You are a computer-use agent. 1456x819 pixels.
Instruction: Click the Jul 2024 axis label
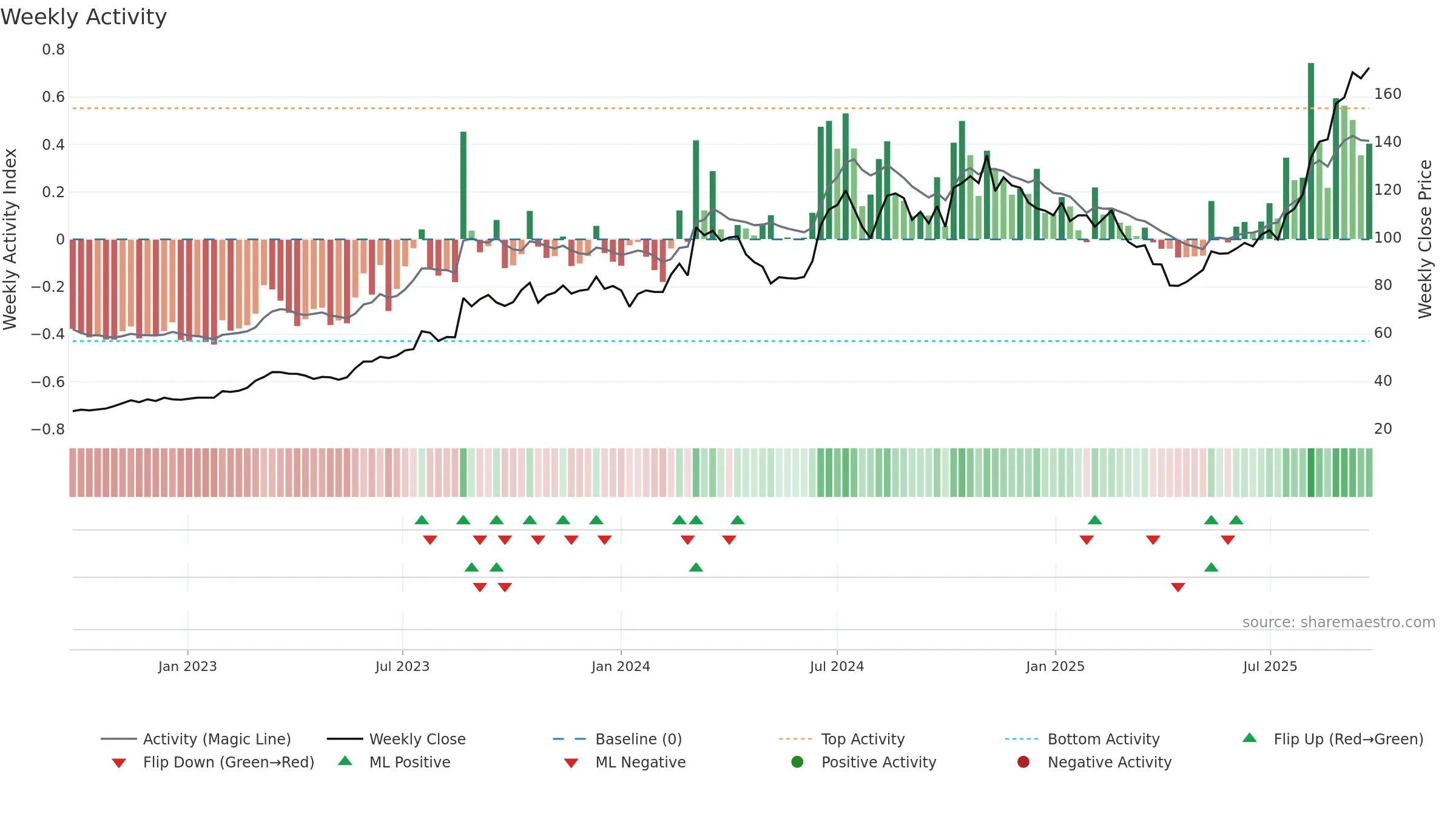point(837,667)
